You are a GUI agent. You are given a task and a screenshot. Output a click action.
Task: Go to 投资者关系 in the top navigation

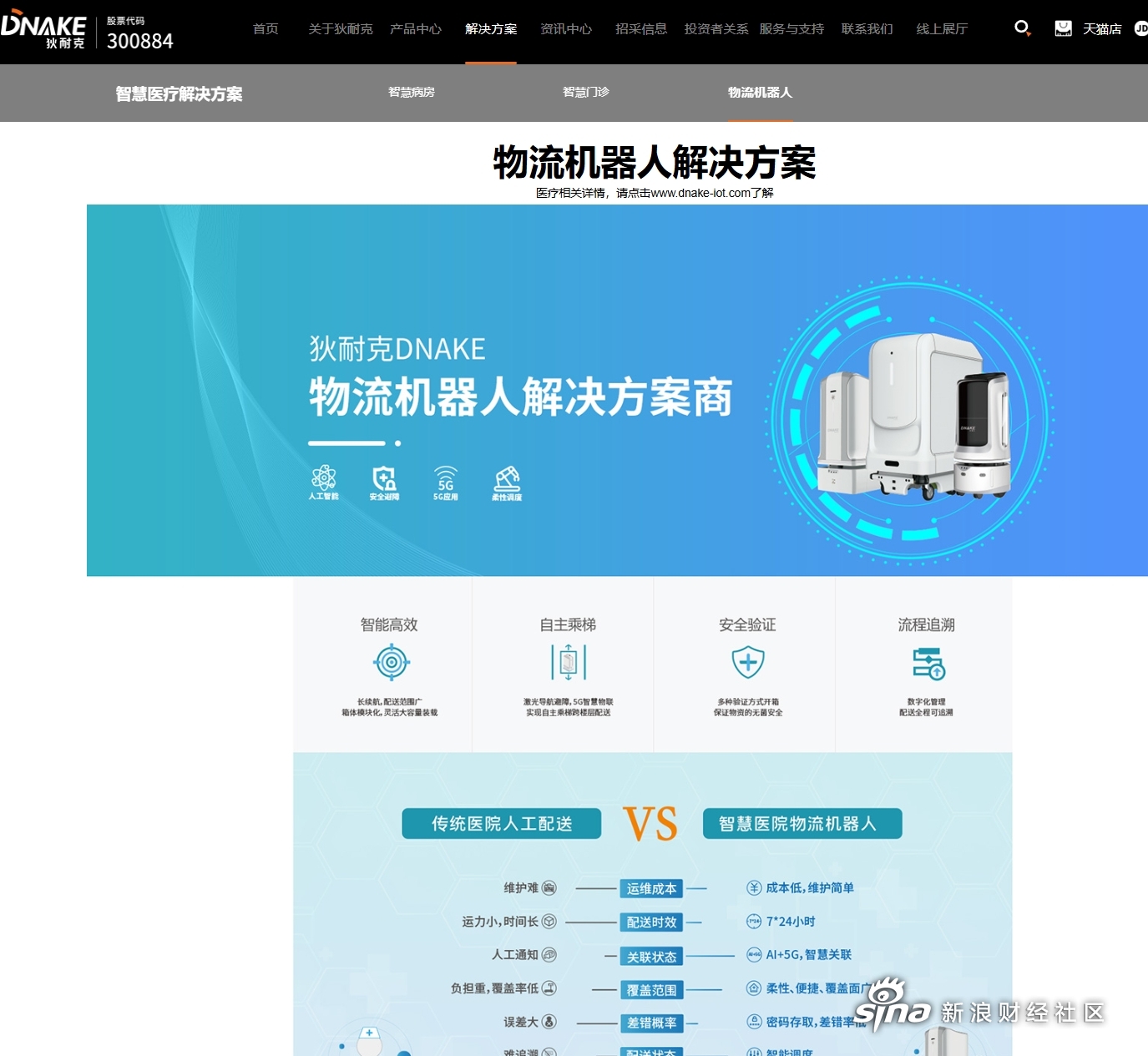[716, 28]
